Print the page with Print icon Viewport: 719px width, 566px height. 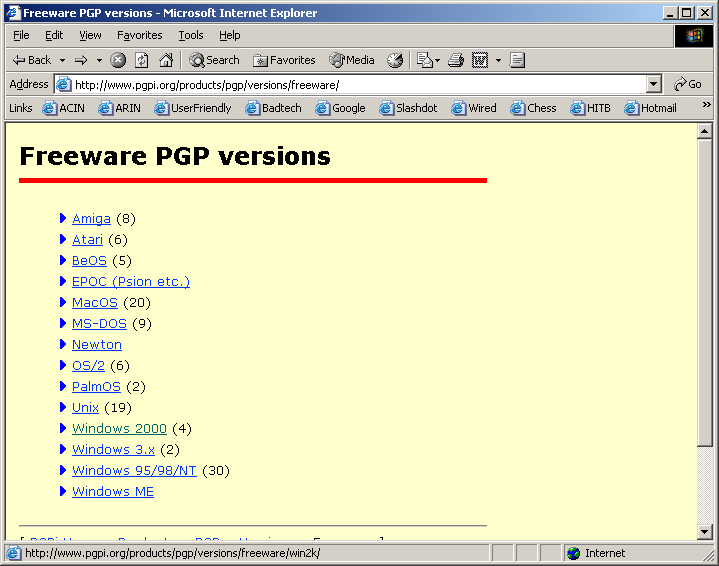point(456,60)
